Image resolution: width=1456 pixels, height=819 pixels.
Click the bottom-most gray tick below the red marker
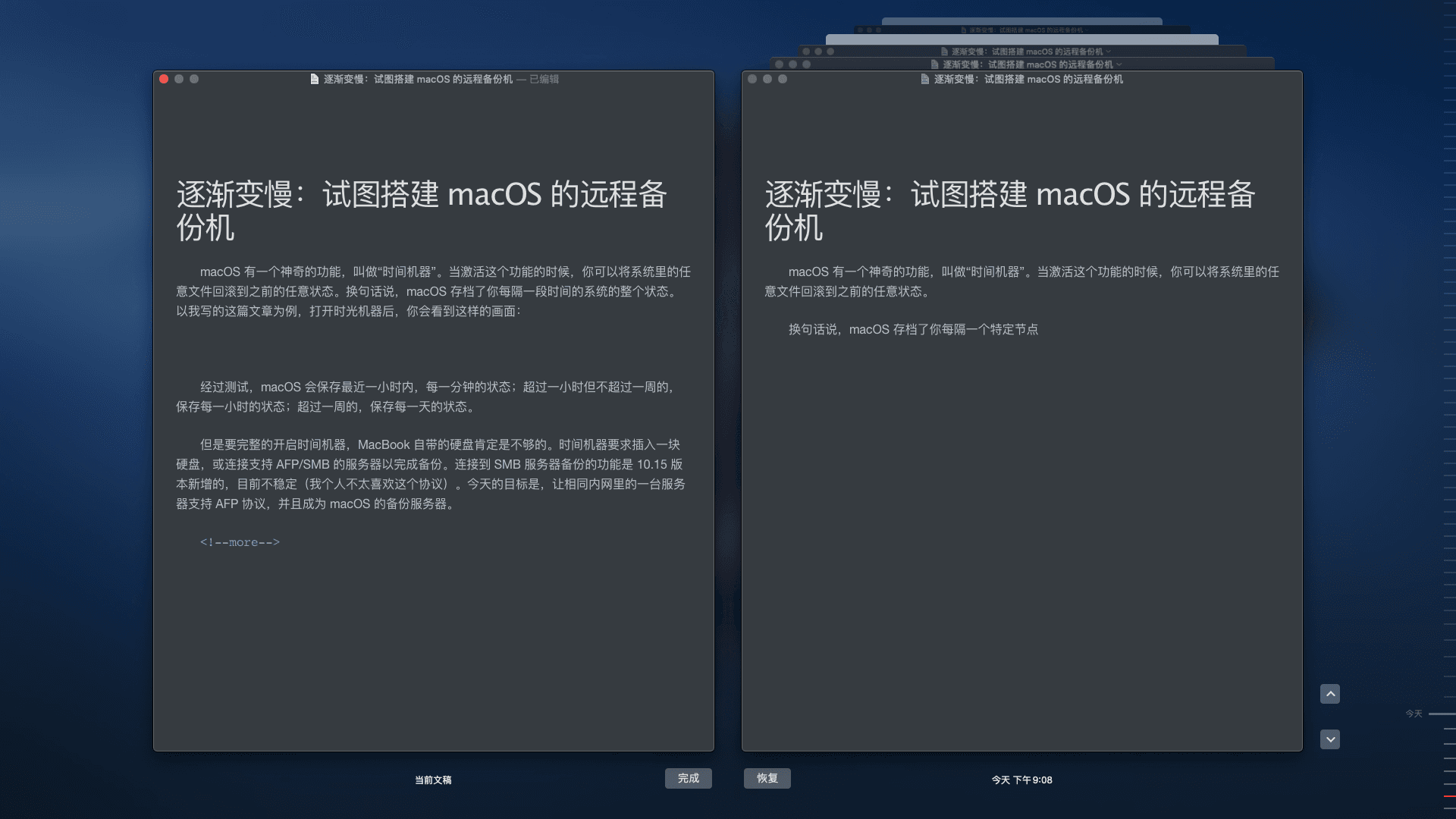click(x=1449, y=810)
